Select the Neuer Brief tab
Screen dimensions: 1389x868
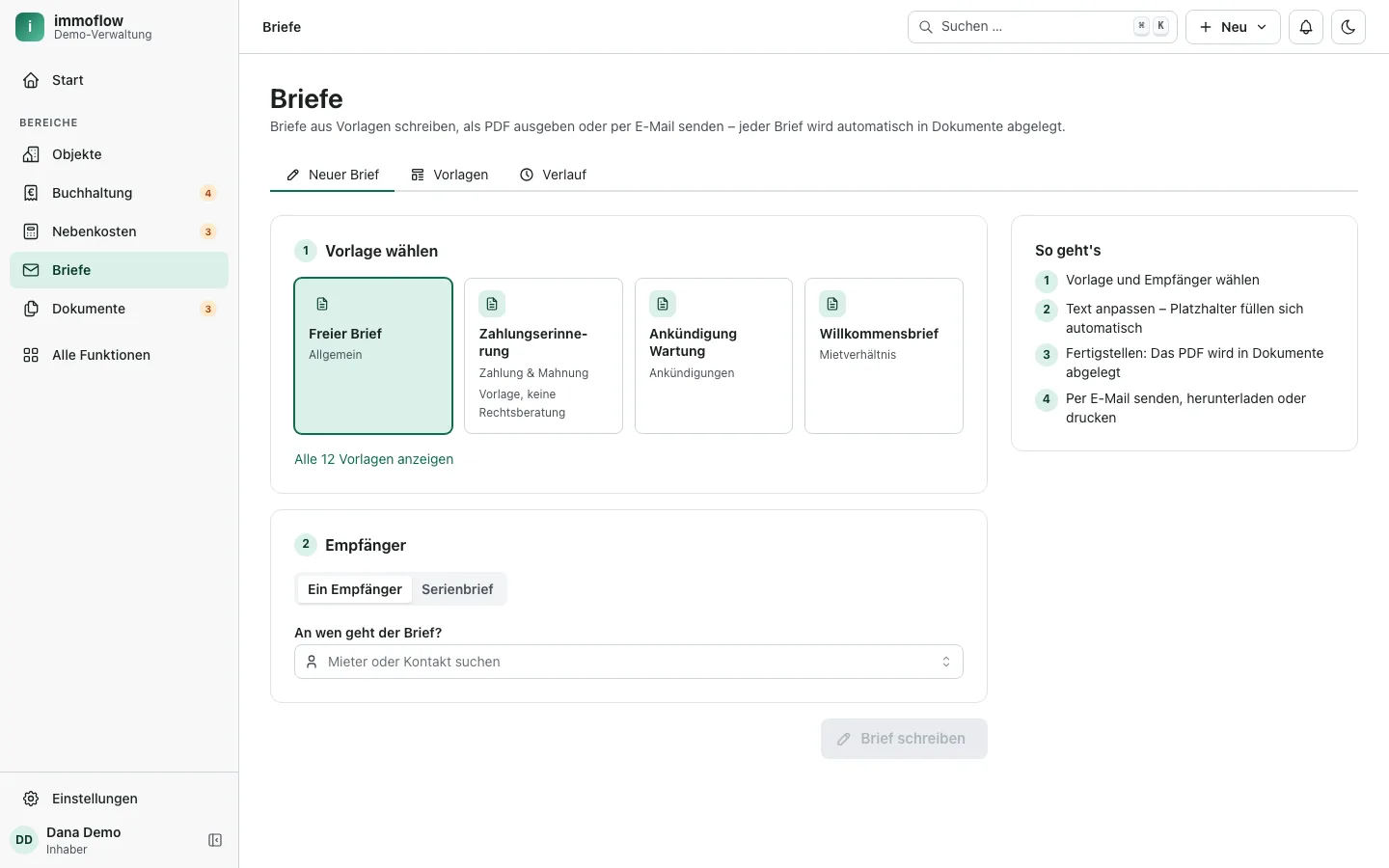coord(333,175)
